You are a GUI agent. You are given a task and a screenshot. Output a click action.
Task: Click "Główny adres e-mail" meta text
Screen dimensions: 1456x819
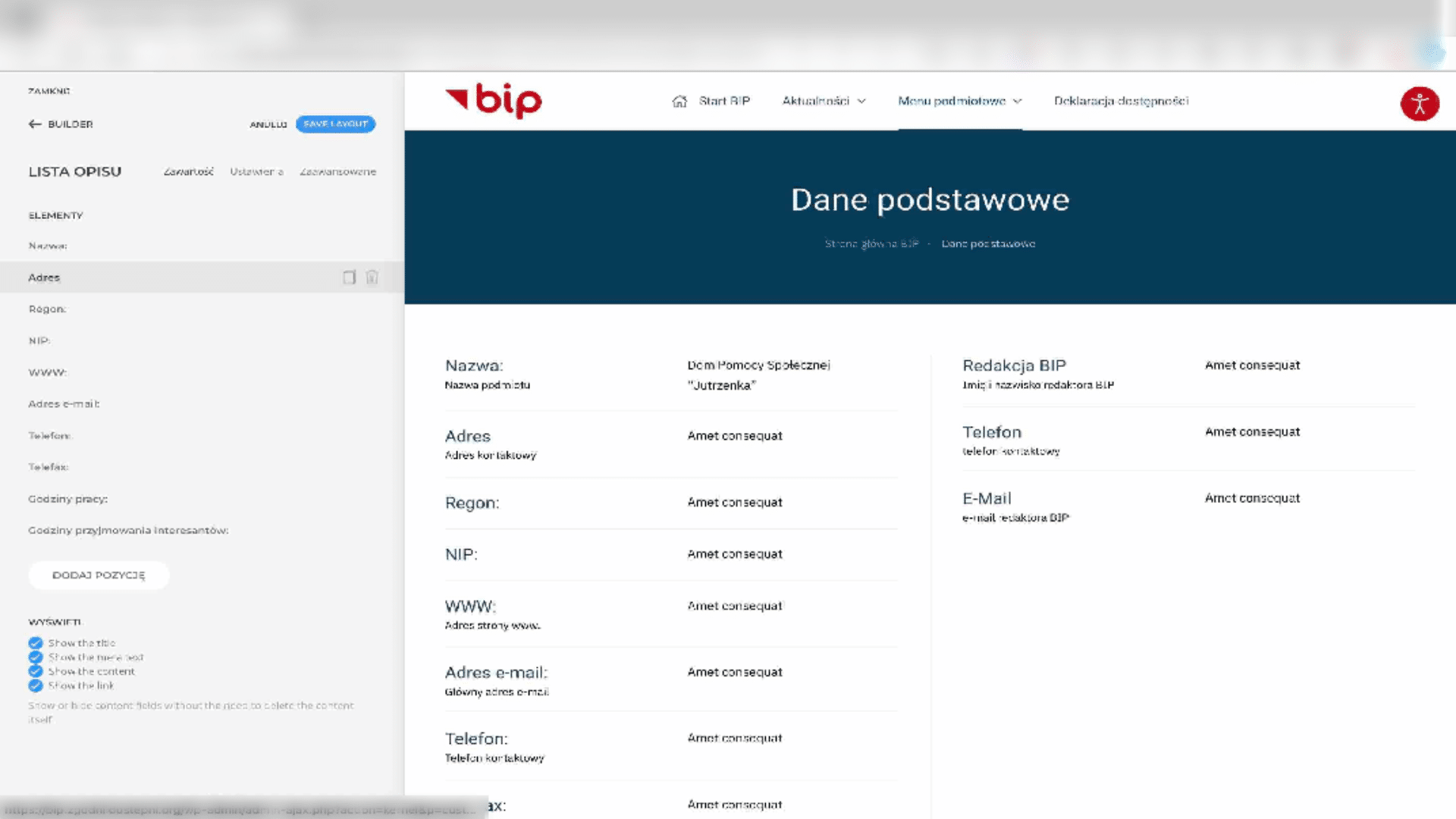(x=497, y=692)
